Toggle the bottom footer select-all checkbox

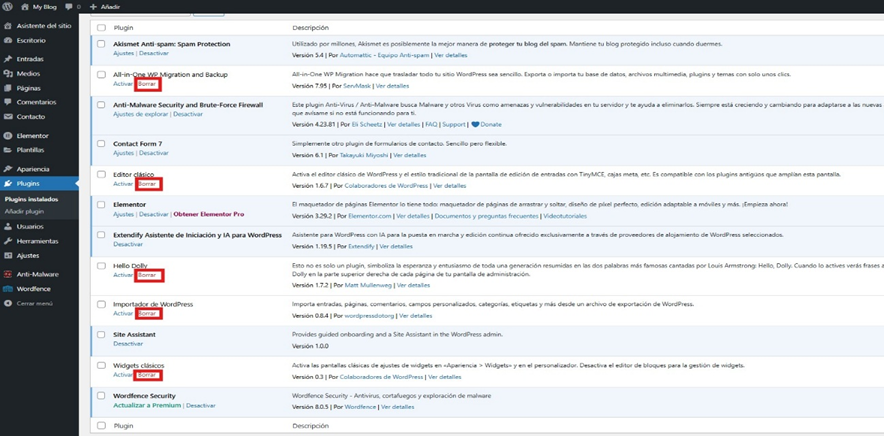pos(101,426)
